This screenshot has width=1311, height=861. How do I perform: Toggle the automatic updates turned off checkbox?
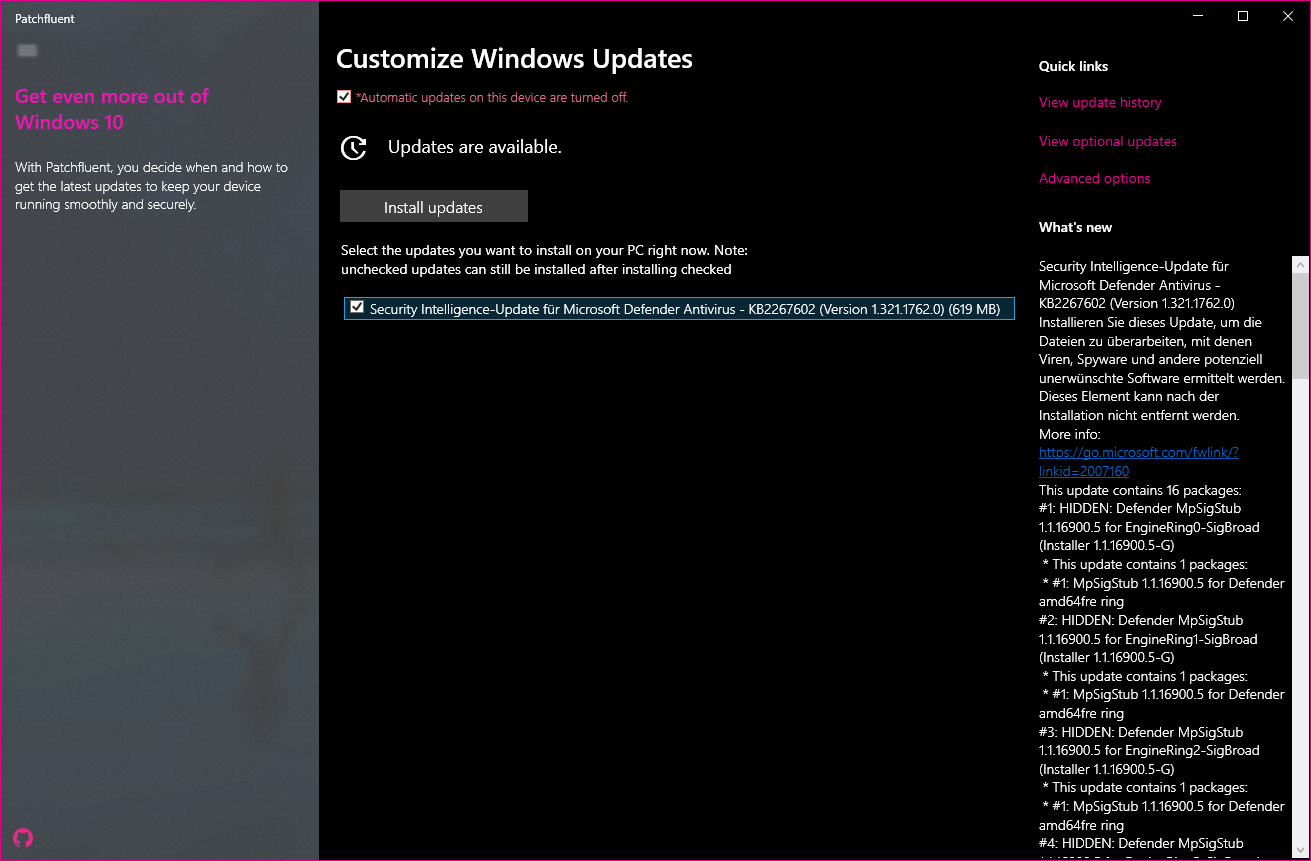coord(344,97)
